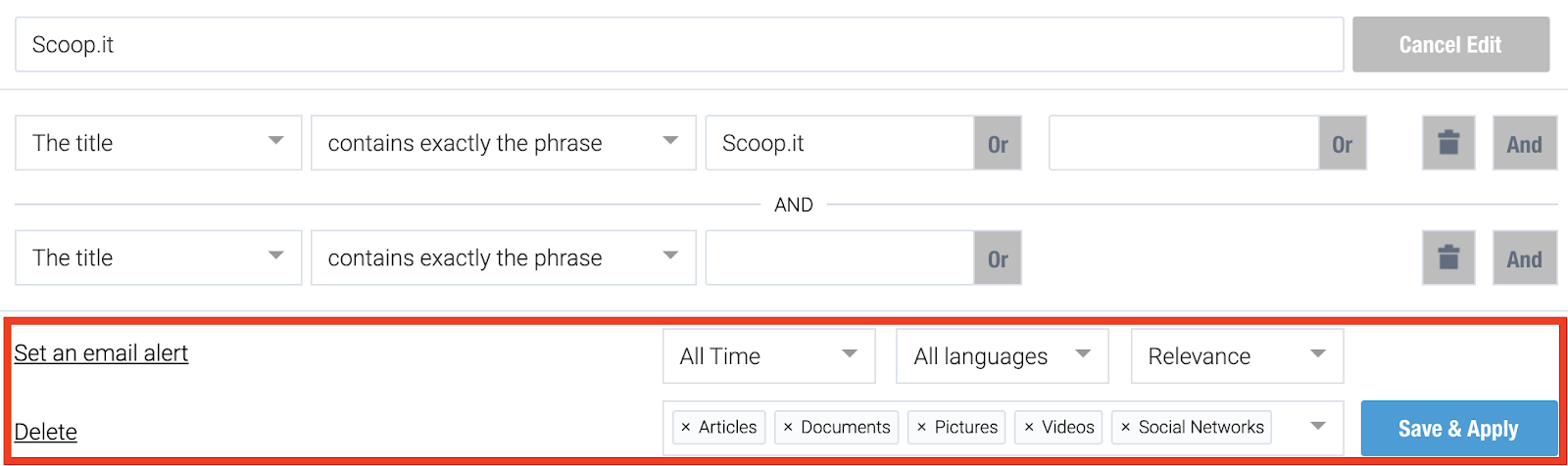Viewport: 1568px width, 466px height.
Task: Click Cancel Edit button
Action: click(x=1450, y=44)
